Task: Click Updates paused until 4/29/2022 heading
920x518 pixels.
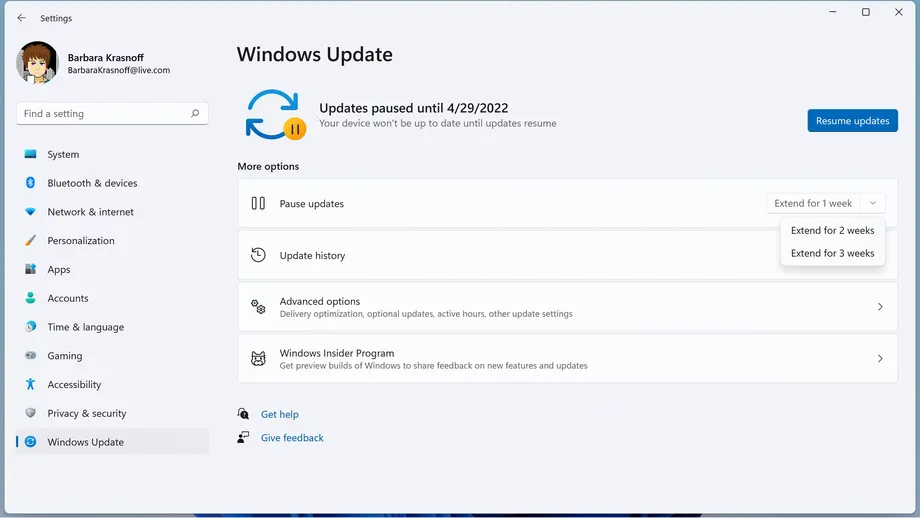Action: pyautogui.click(x=414, y=108)
